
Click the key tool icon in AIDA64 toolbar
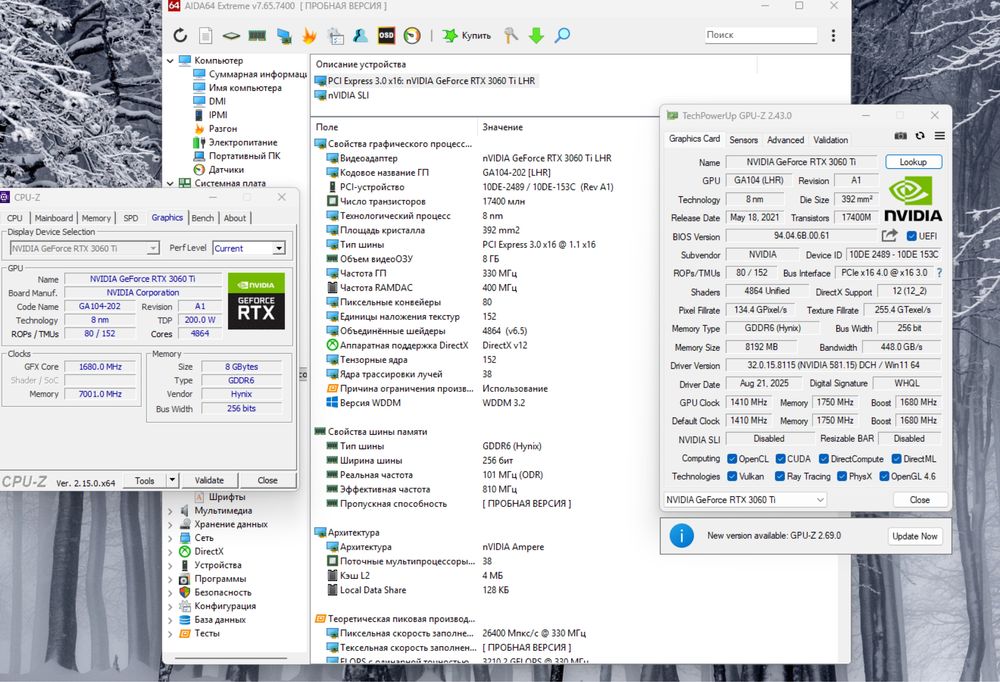(510, 36)
